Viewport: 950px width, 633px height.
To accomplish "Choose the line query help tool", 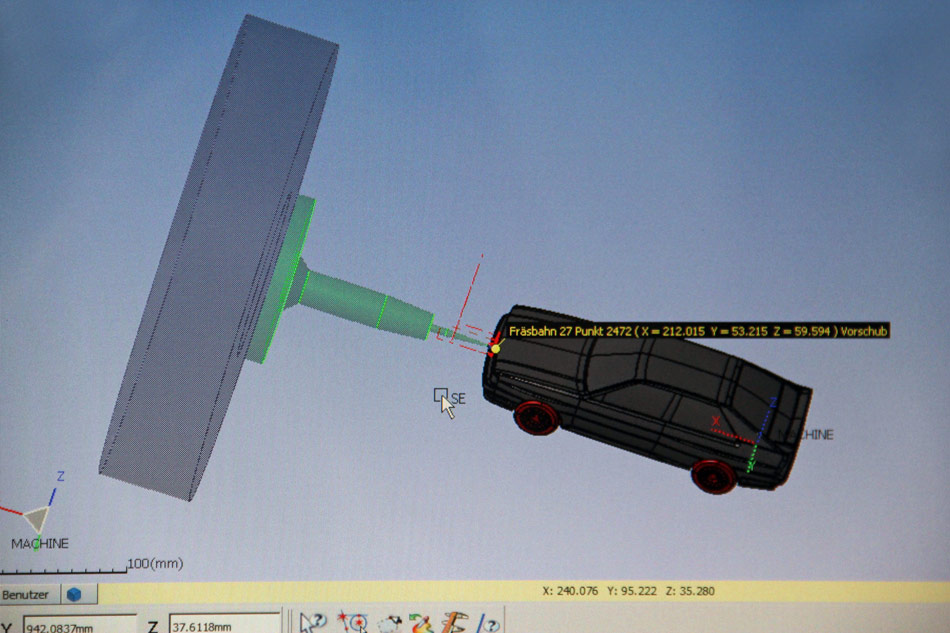I will (x=488, y=623).
